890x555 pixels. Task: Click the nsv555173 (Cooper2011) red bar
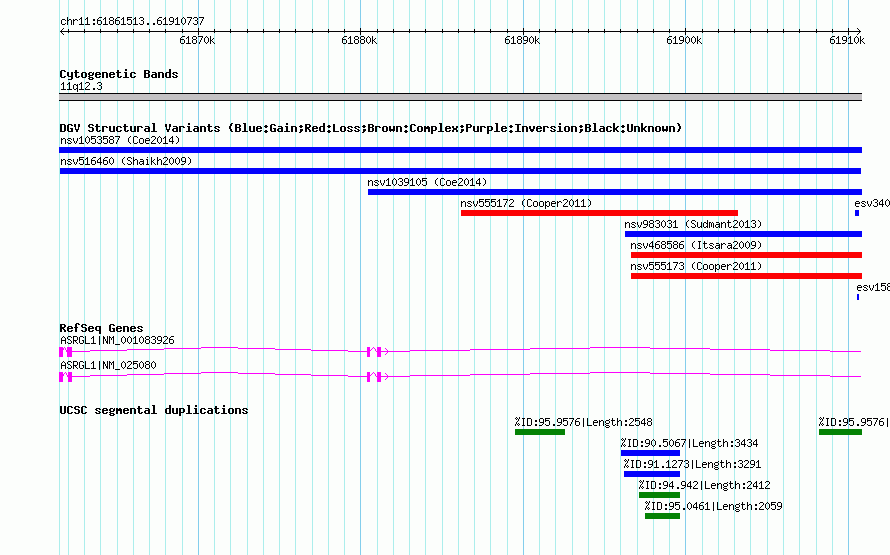[746, 276]
